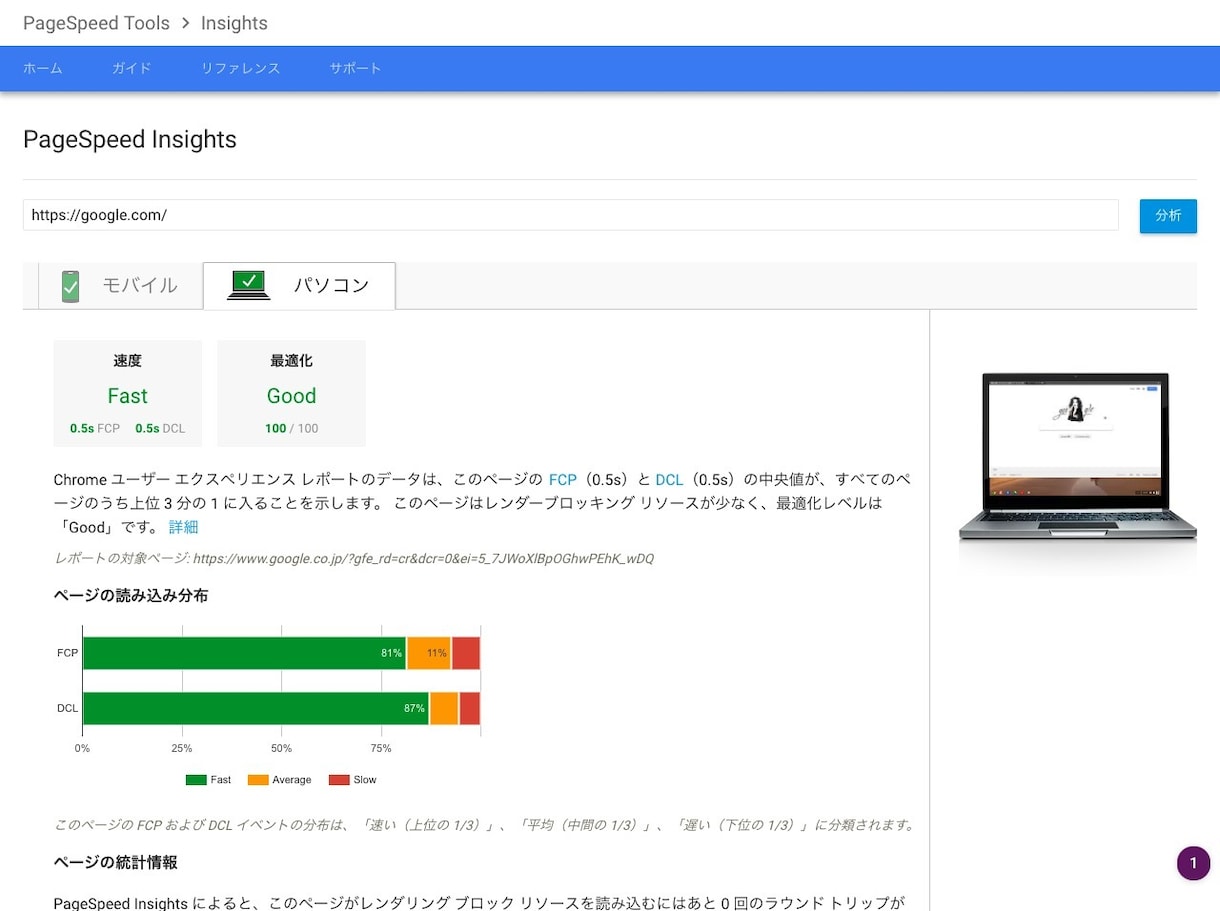Open the ホーム navigation item
1220x911 pixels.
tap(42, 68)
